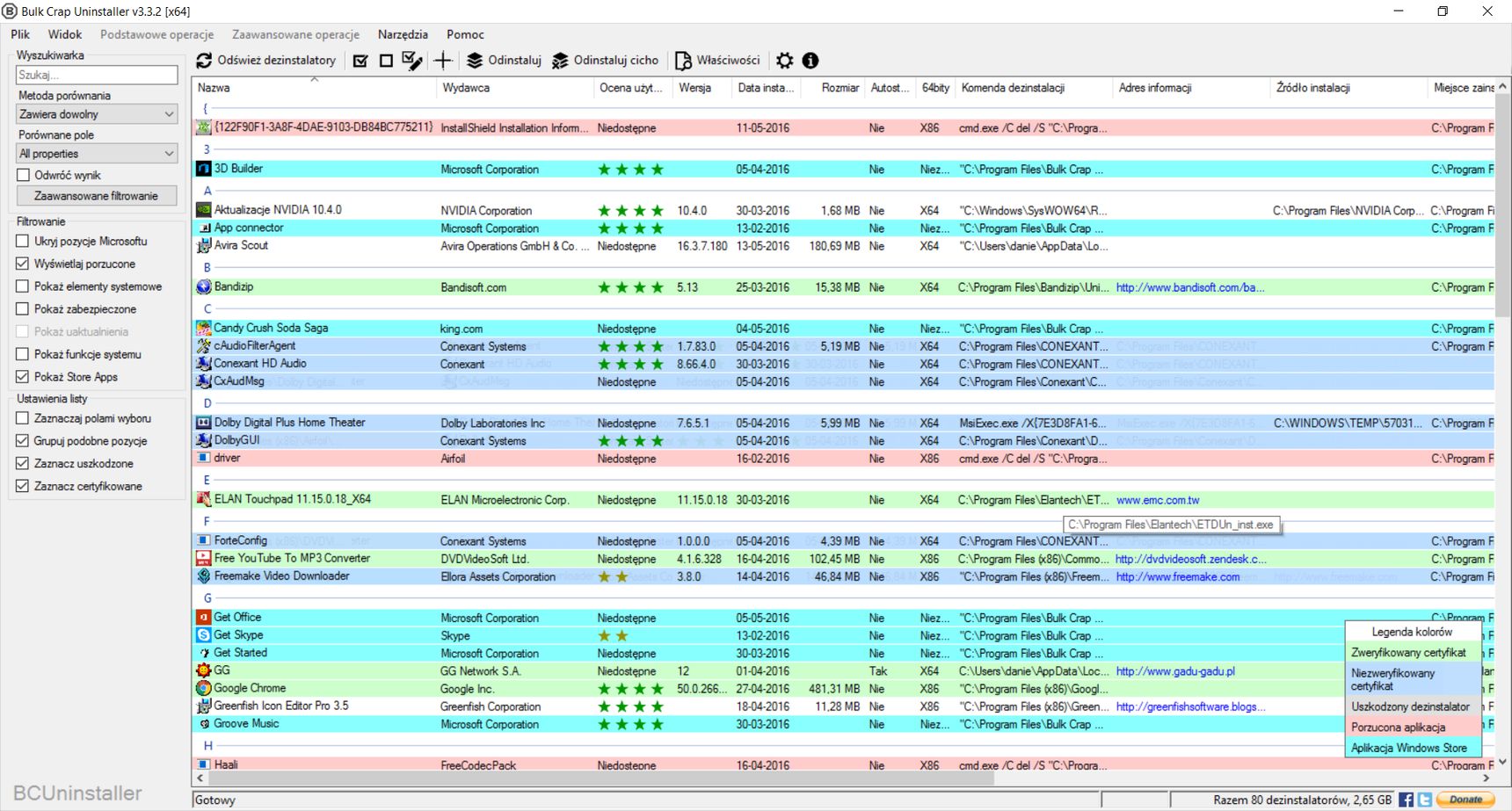Image resolution: width=1512 pixels, height=811 pixels.
Task: Click the Dolby Digital Plus Home Theater icon
Action: pyautogui.click(x=204, y=423)
